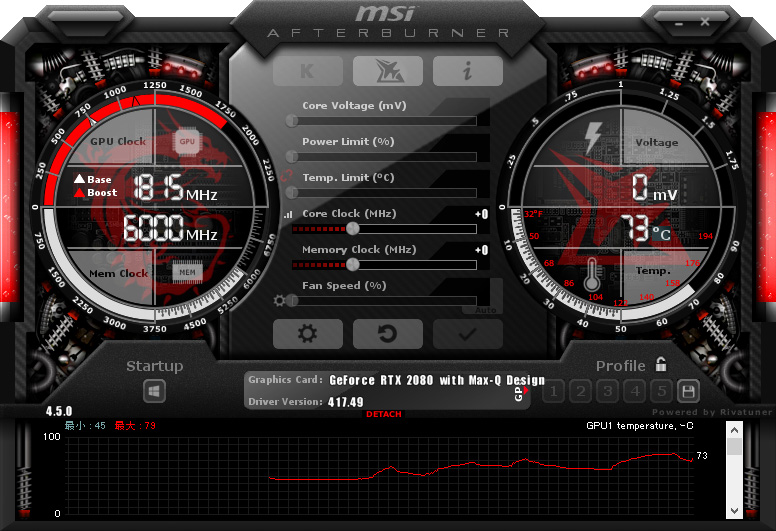The height and width of the screenshot is (531, 776).
Task: Click the lightning bolt voltage icon
Action: 592,137
